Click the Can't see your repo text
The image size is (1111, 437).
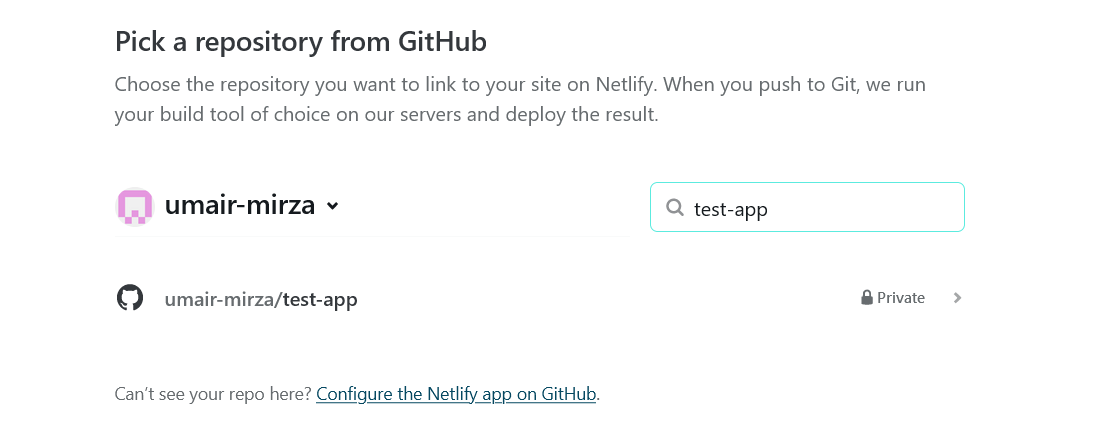pos(213,394)
